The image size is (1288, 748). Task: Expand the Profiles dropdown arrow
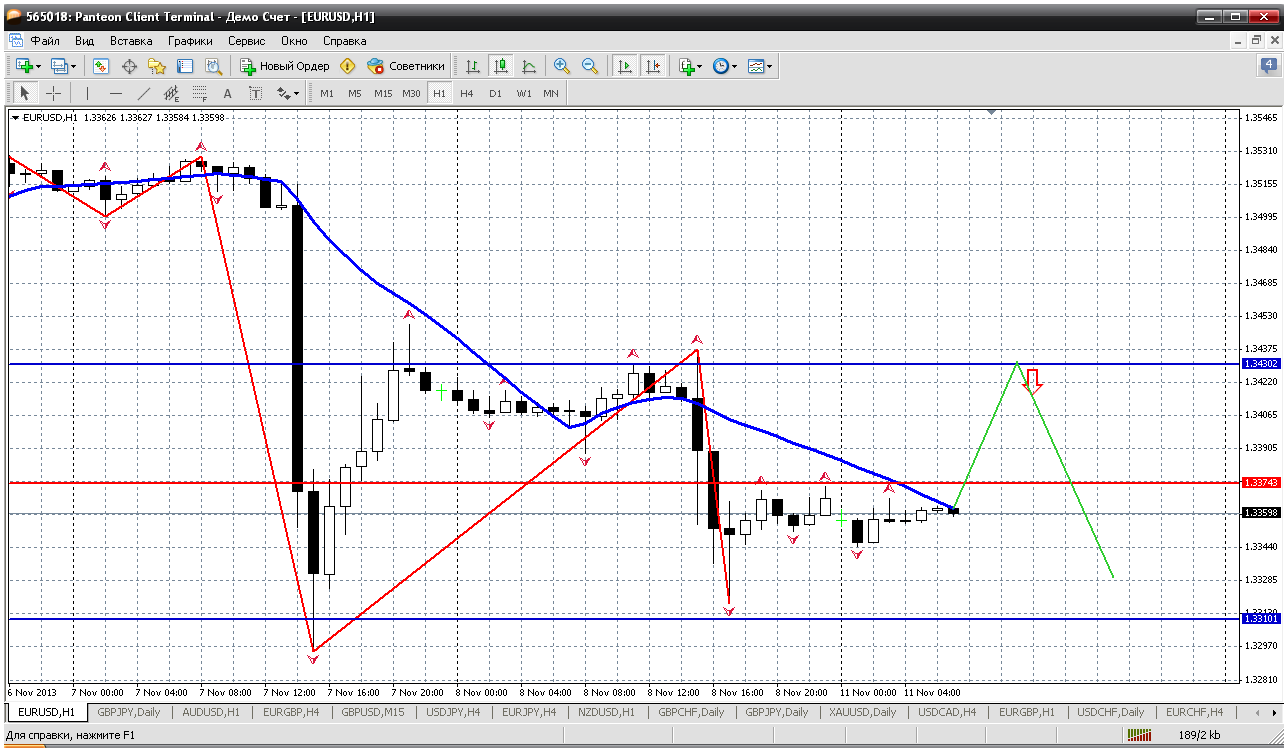pos(73,66)
